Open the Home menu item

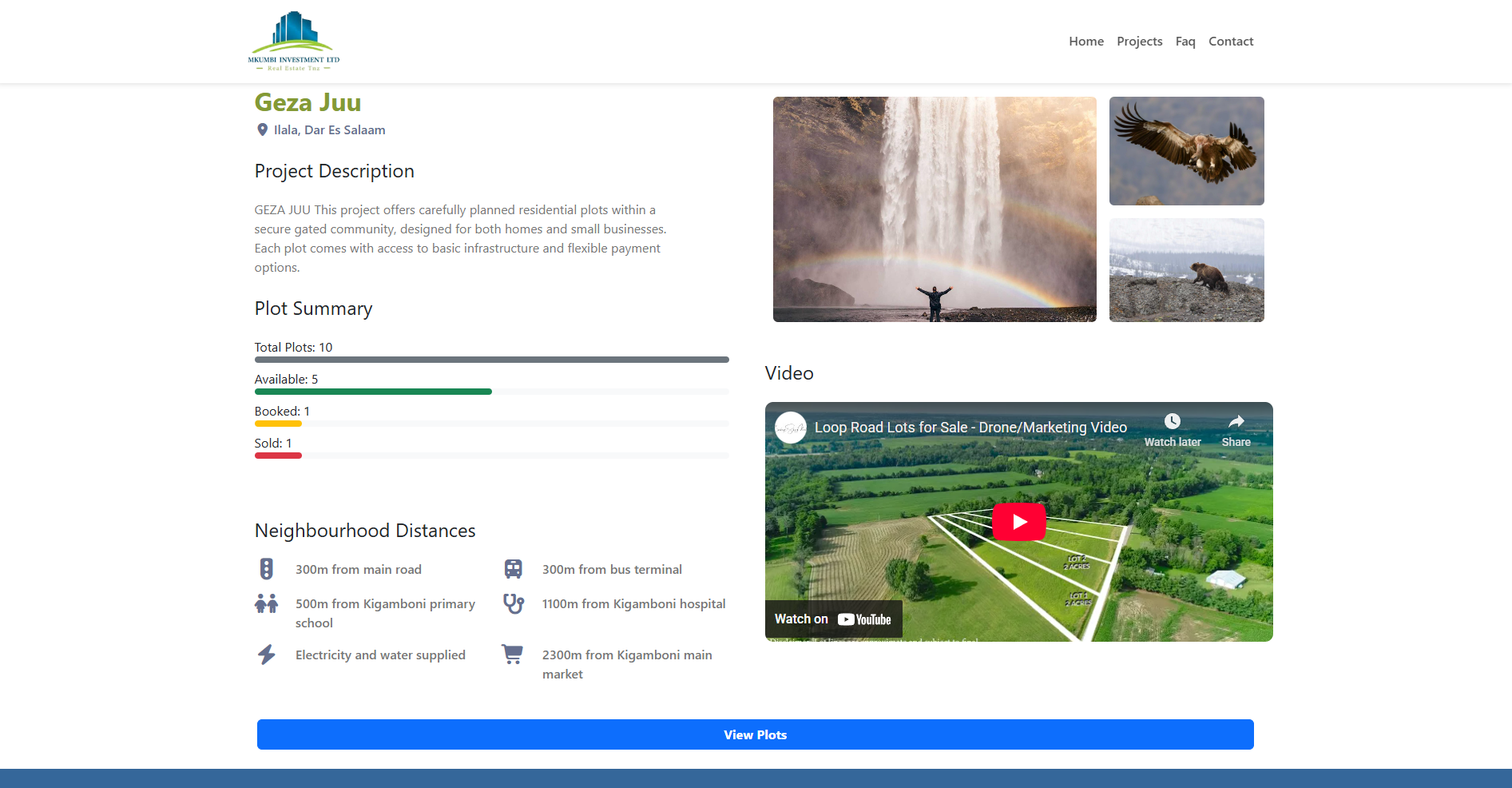pos(1085,41)
